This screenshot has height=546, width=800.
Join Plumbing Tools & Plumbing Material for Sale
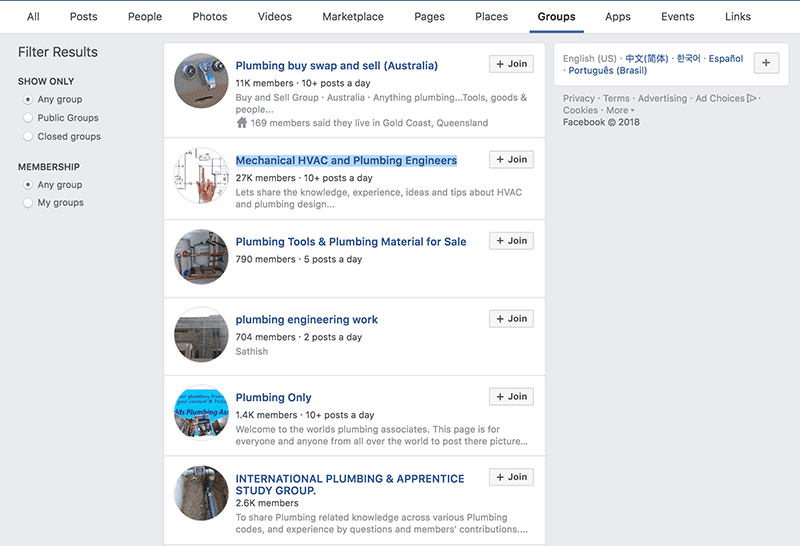coord(511,240)
